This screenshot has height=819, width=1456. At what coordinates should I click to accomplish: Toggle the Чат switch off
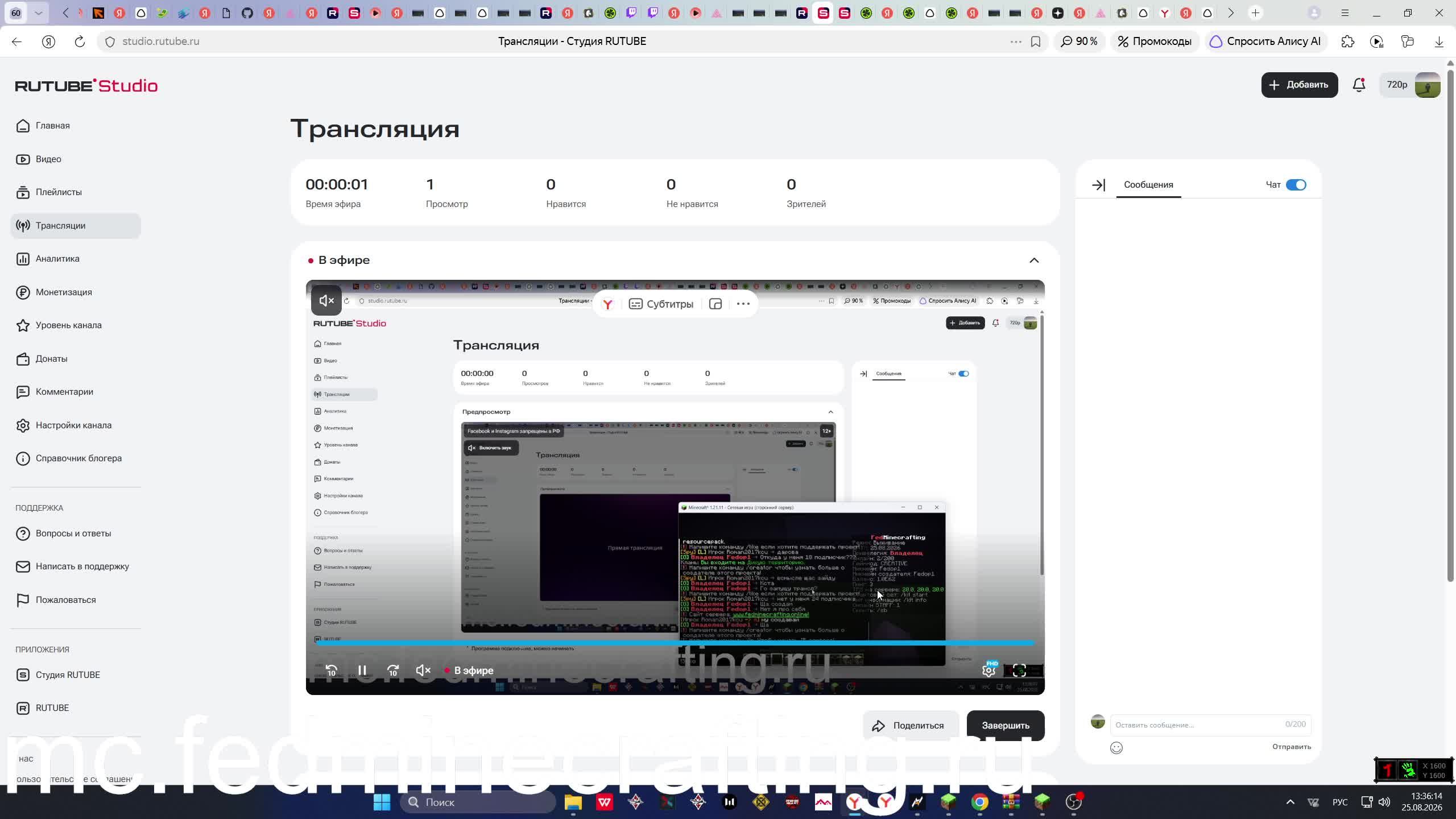(1296, 185)
